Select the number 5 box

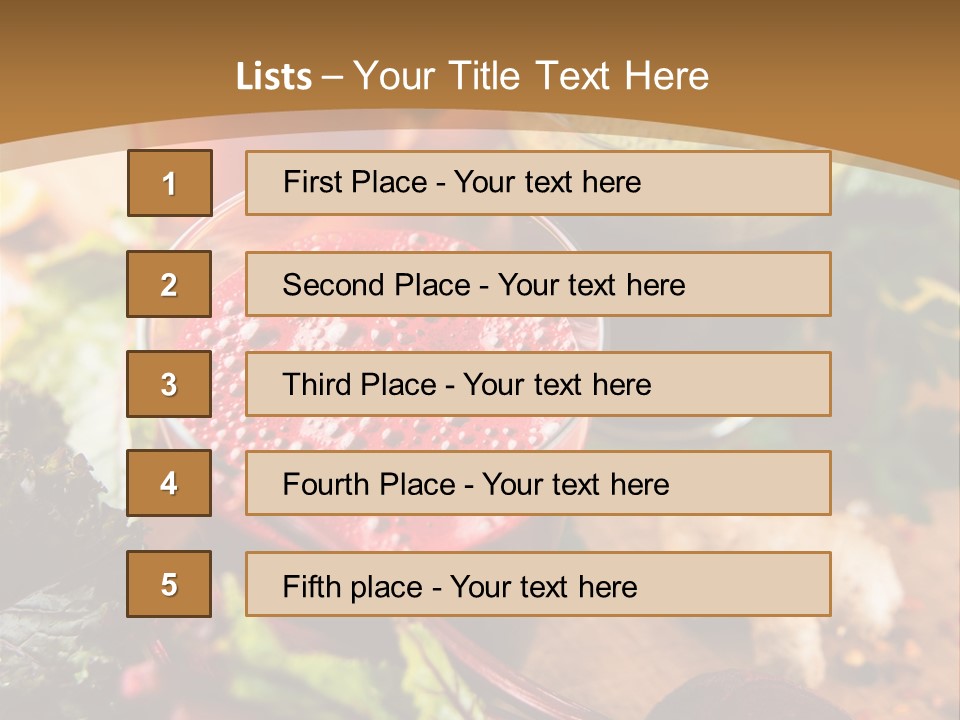tap(169, 584)
